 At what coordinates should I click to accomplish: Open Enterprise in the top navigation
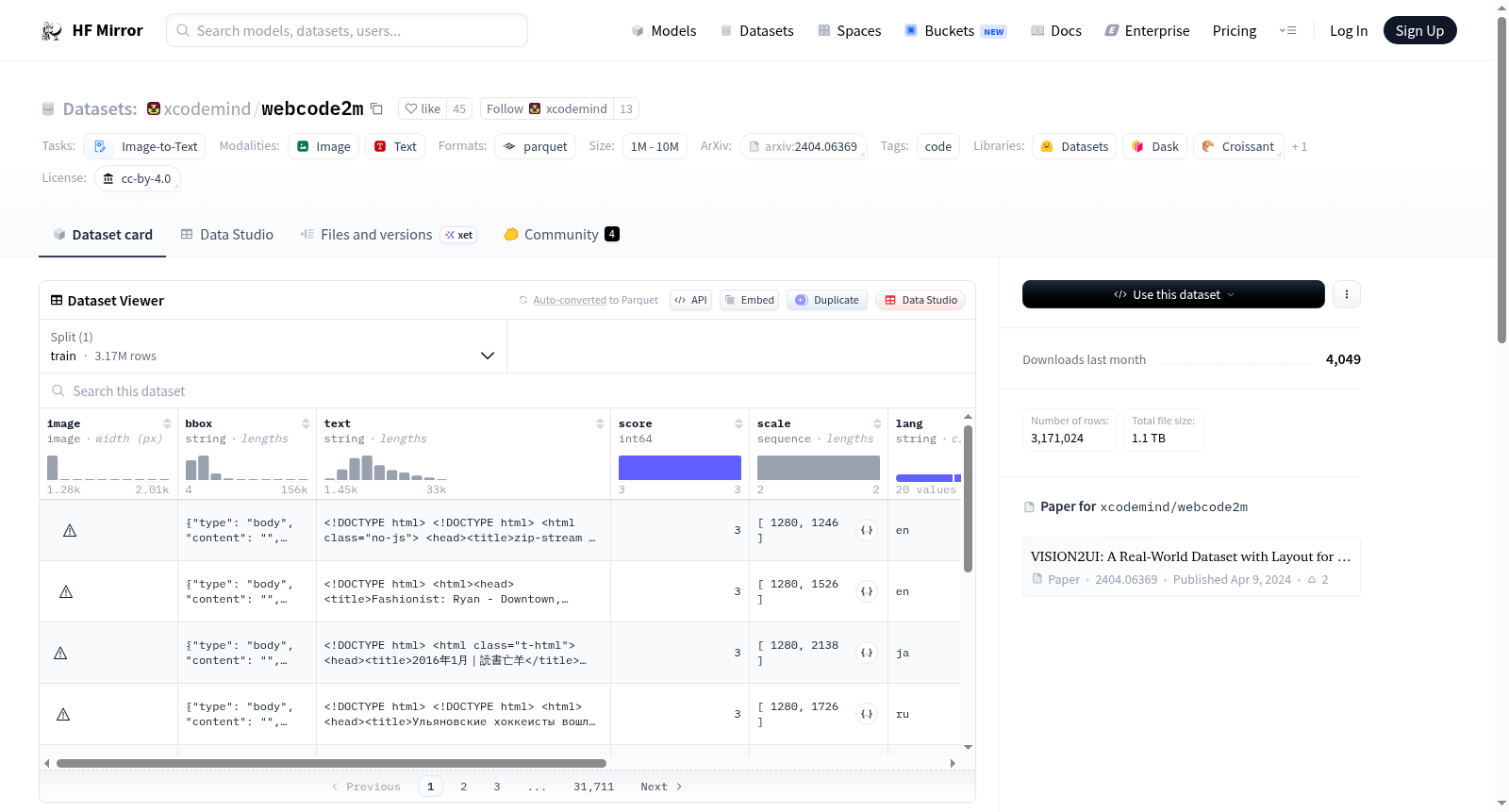(x=1147, y=31)
